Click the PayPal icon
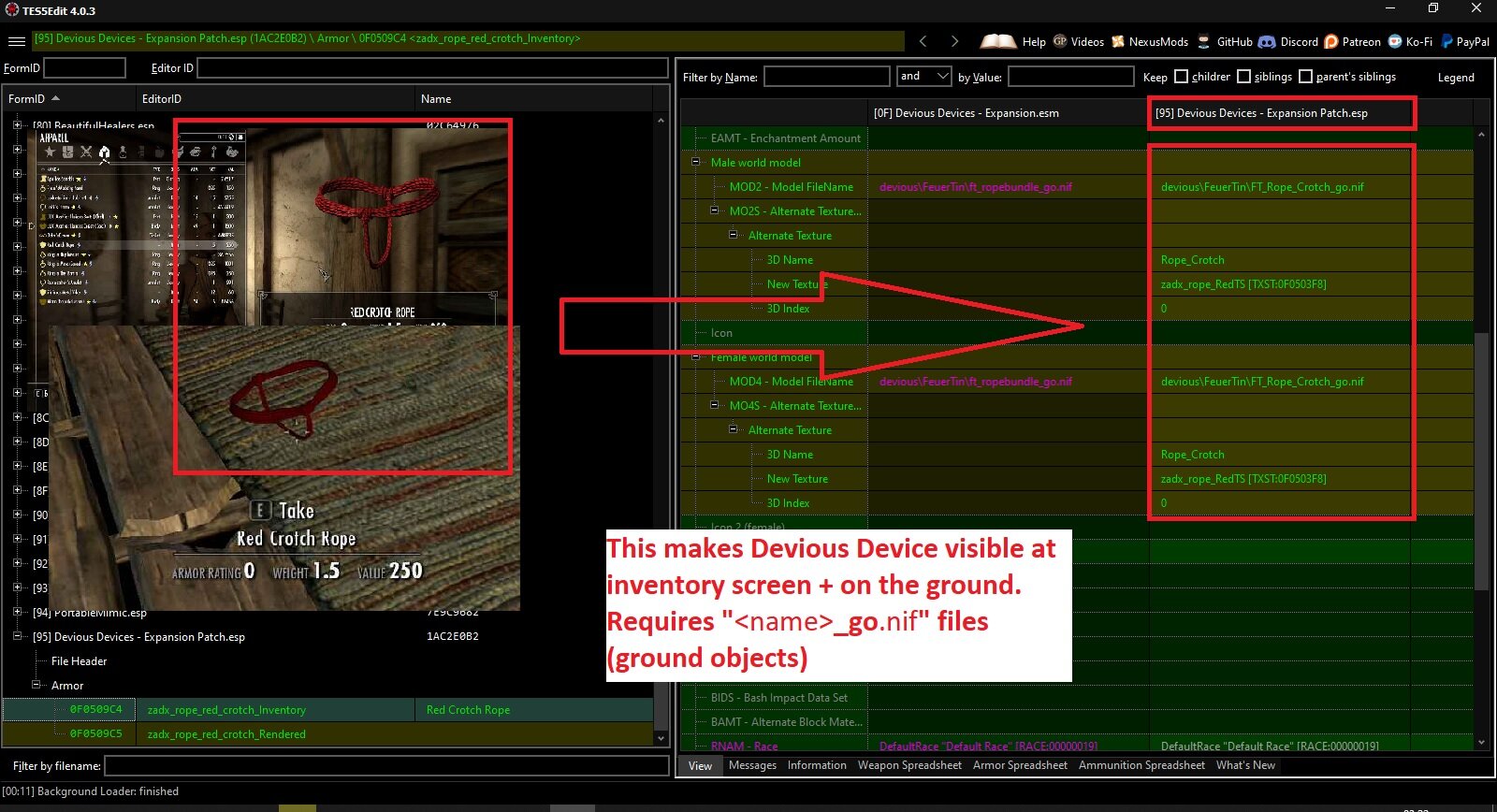This screenshot has width=1497, height=812. (x=1446, y=41)
